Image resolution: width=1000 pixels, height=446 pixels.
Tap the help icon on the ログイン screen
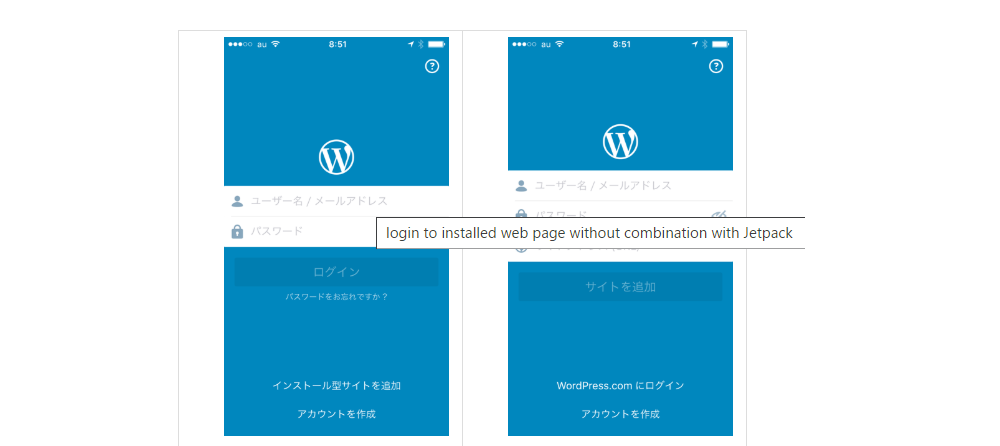pyautogui.click(x=432, y=66)
